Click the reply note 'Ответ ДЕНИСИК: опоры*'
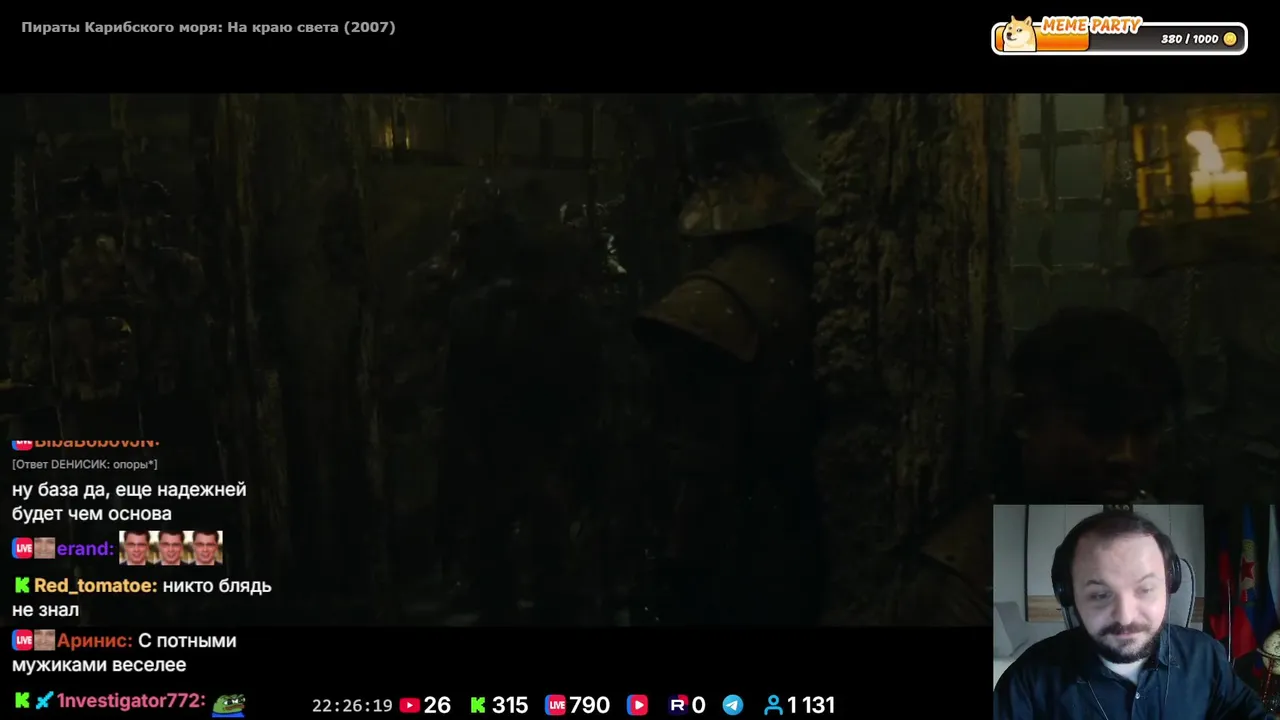Viewport: 1280px width, 720px height. (85, 464)
